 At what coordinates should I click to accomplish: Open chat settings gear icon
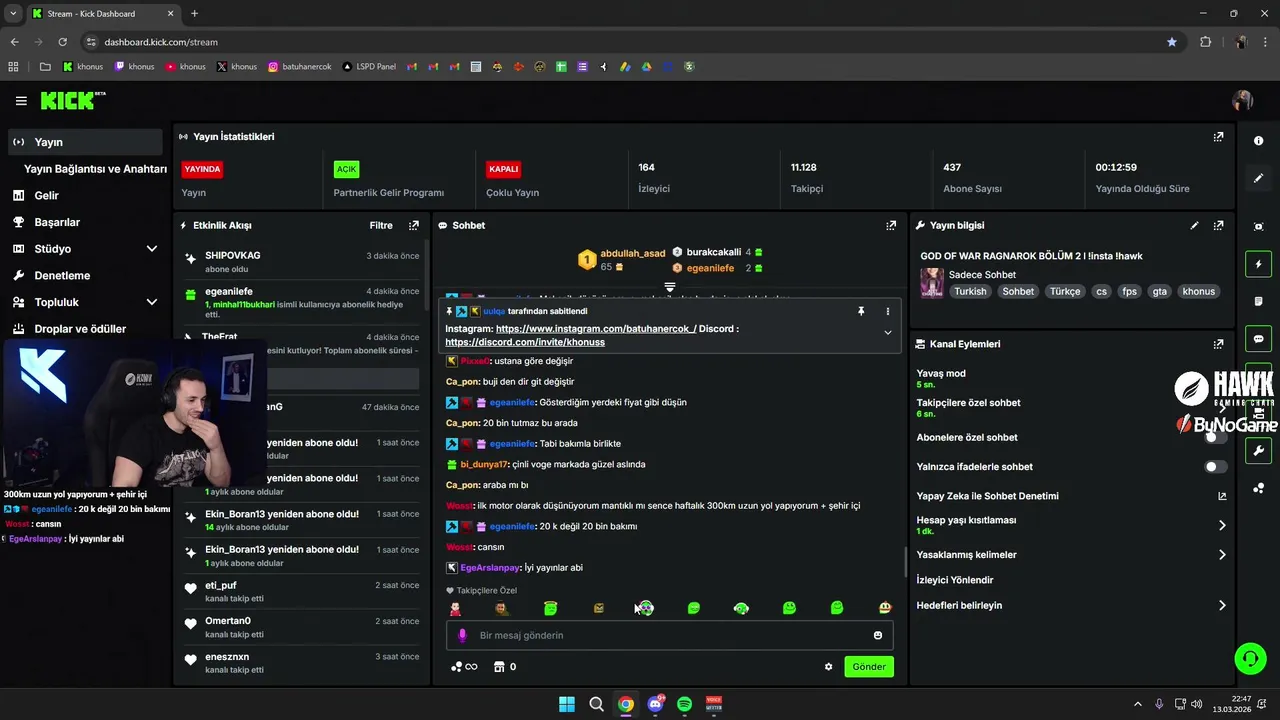(x=828, y=667)
